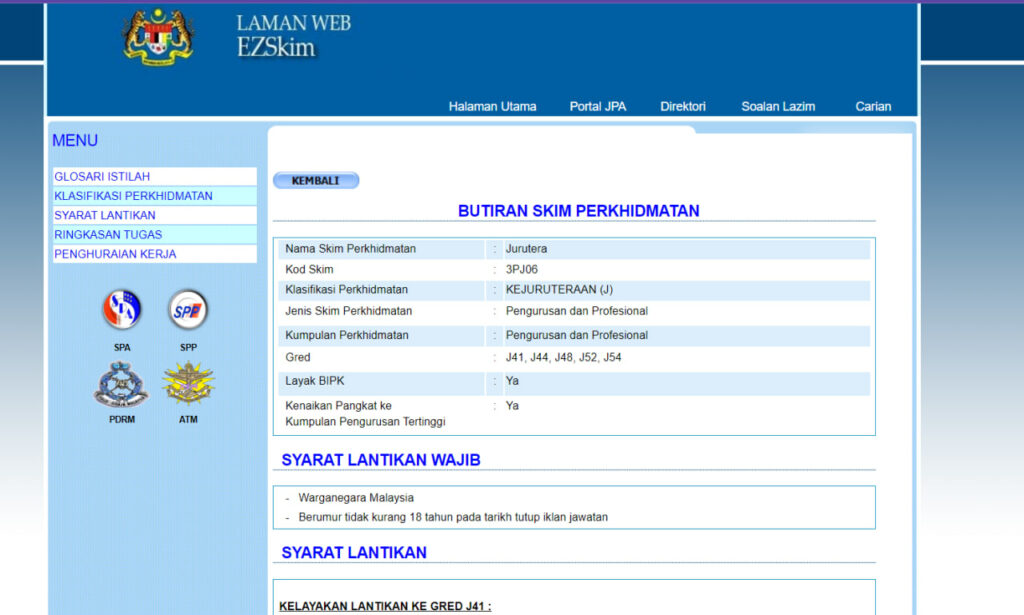Click the Klasifikasi Perkhidmatan row label
The image size is (1024, 615).
pyautogui.click(x=346, y=289)
